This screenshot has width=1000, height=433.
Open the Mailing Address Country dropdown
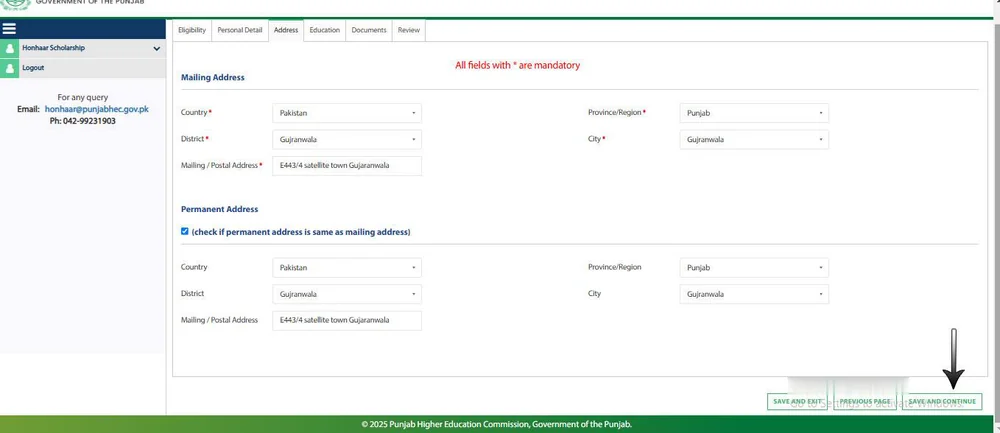347,113
